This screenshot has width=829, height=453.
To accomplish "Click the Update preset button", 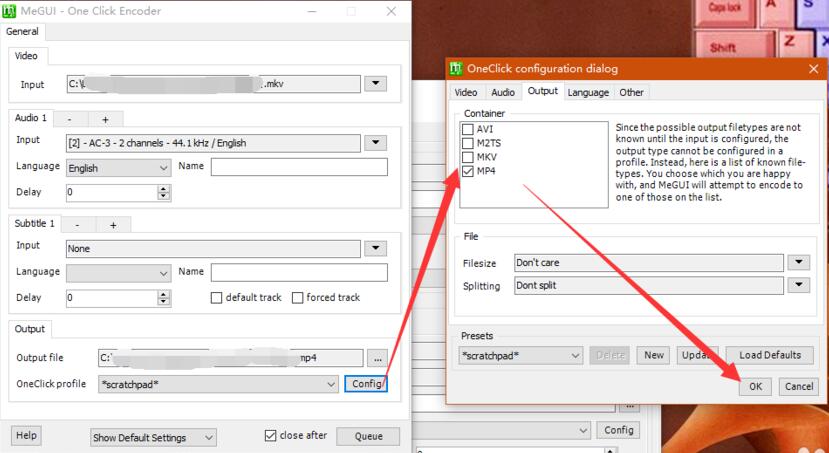I will (697, 355).
